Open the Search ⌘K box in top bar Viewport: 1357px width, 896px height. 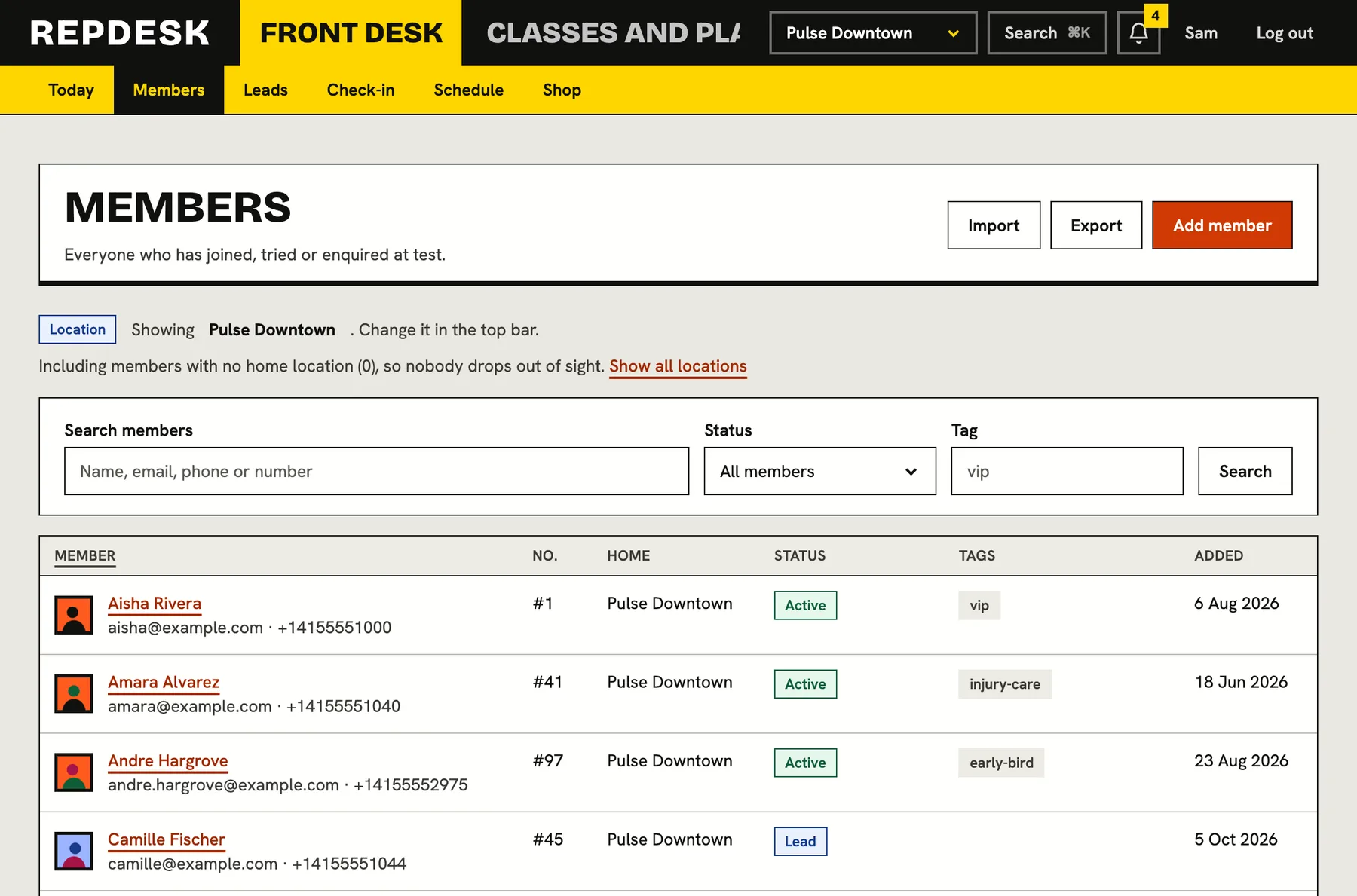pyautogui.click(x=1047, y=33)
